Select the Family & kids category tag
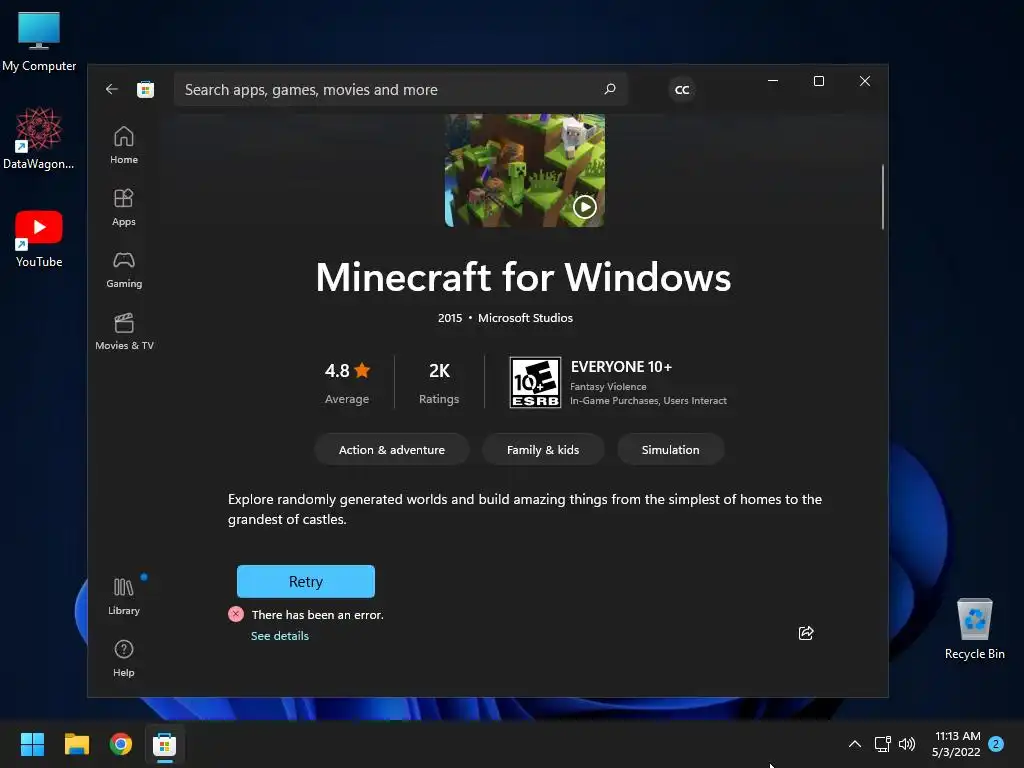 tap(543, 449)
